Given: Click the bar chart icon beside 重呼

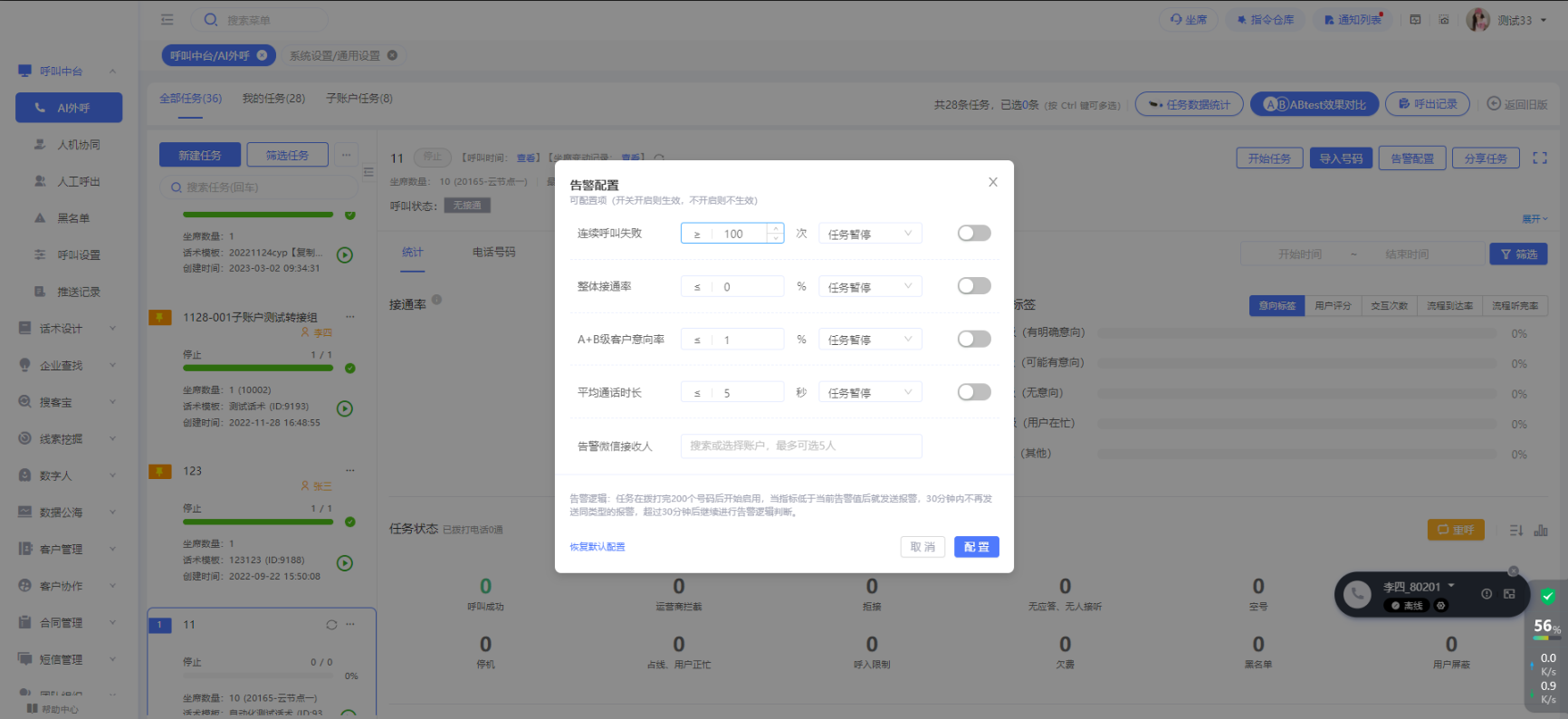Looking at the screenshot, I should (1541, 530).
